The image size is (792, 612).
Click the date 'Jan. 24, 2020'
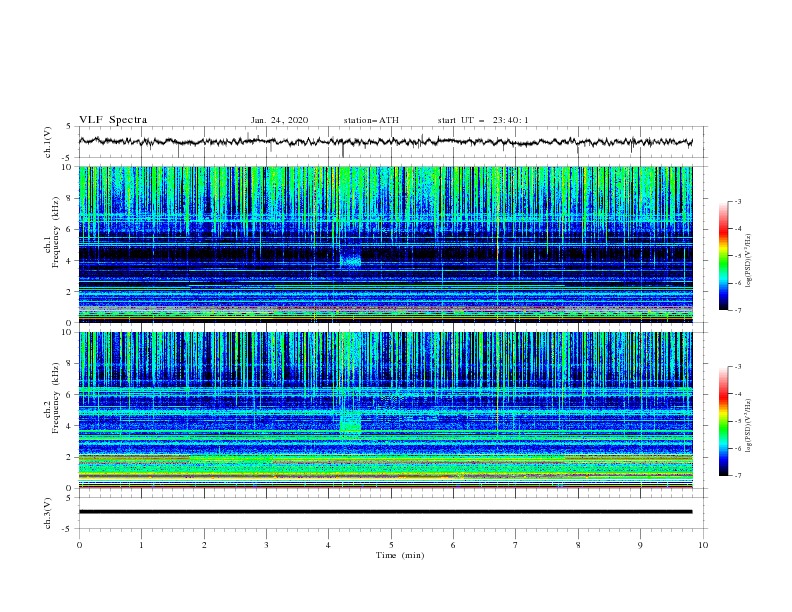(x=279, y=120)
